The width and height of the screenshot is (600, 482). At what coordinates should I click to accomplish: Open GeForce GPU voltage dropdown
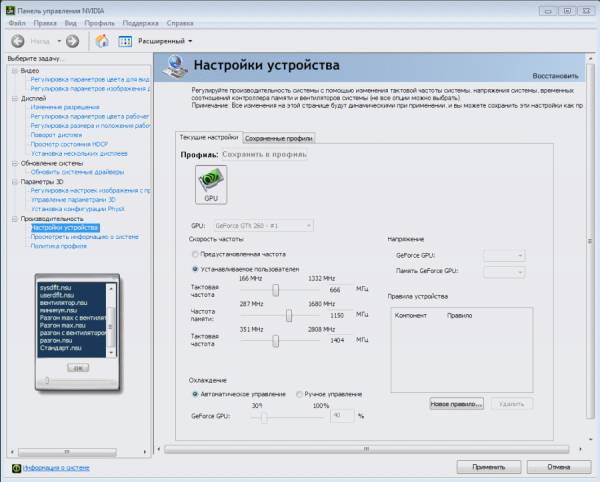[504, 255]
